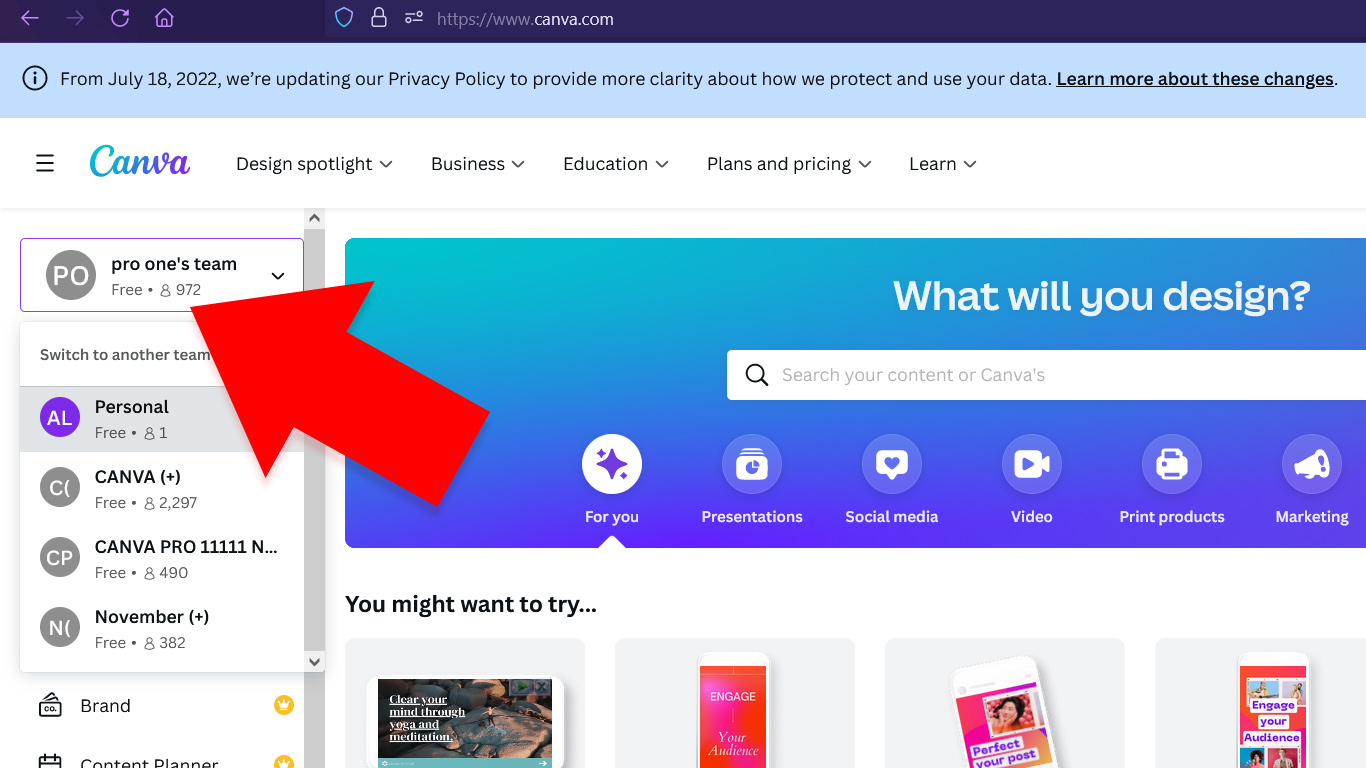Click the search magnifier icon
The image size is (1366, 768).
[x=757, y=375]
